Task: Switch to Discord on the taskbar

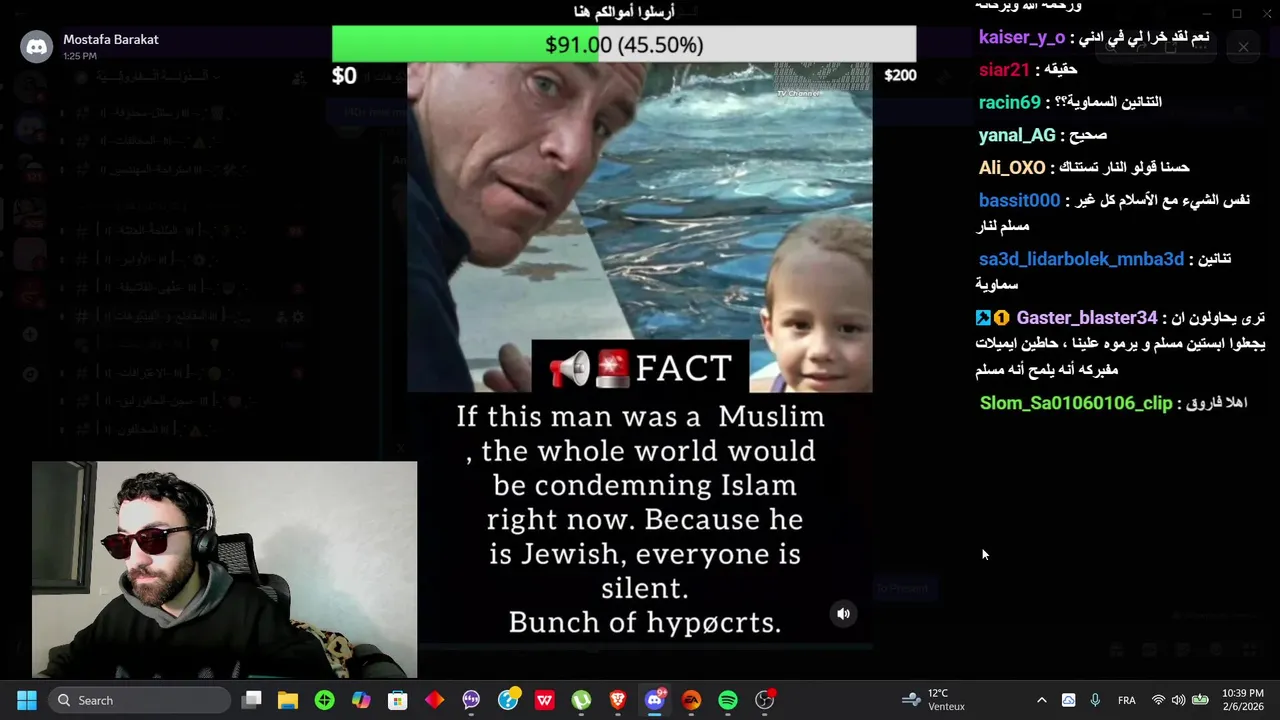Action: point(655,700)
